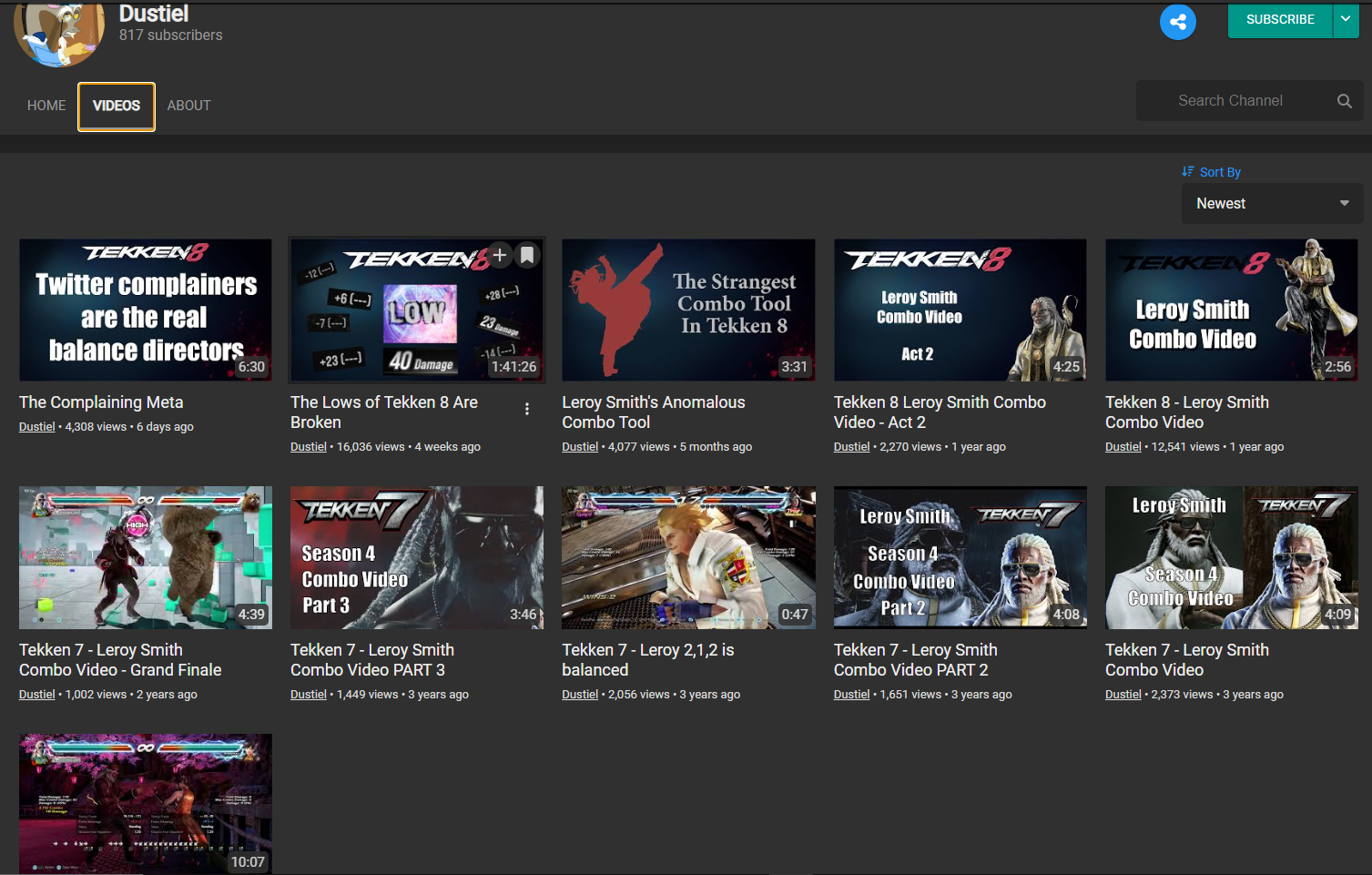Image resolution: width=1372 pixels, height=875 pixels.
Task: Bookmark The Lows of Tekken 8 video
Action: click(x=527, y=255)
